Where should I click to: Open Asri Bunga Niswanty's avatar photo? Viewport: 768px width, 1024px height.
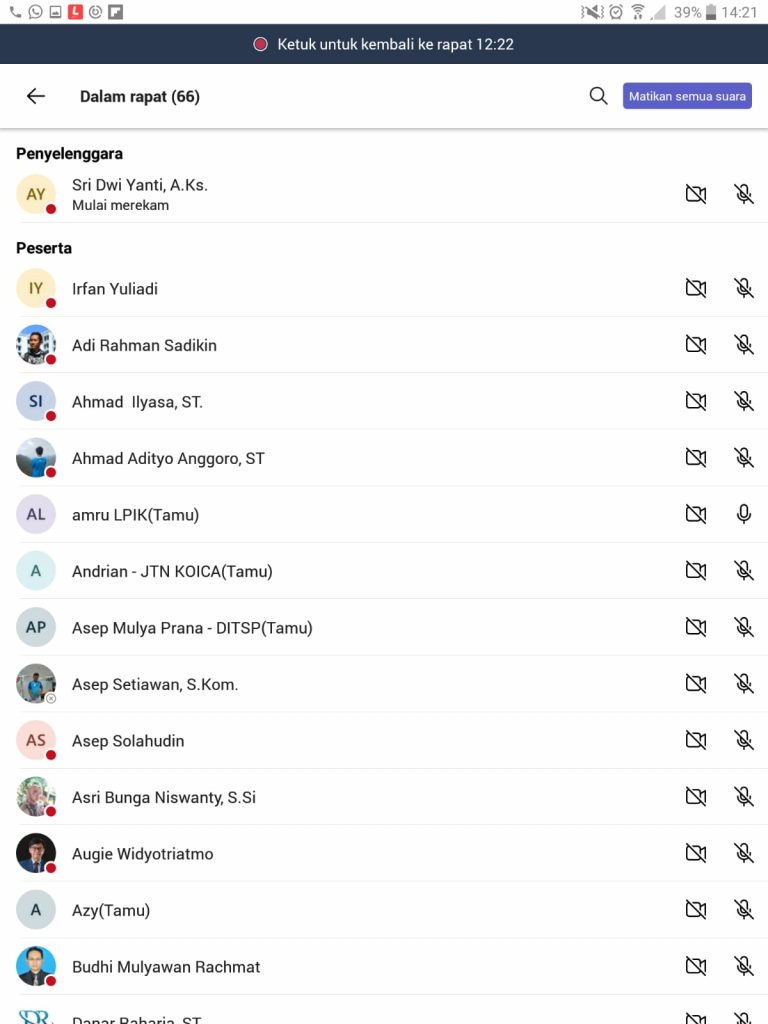[x=36, y=797]
